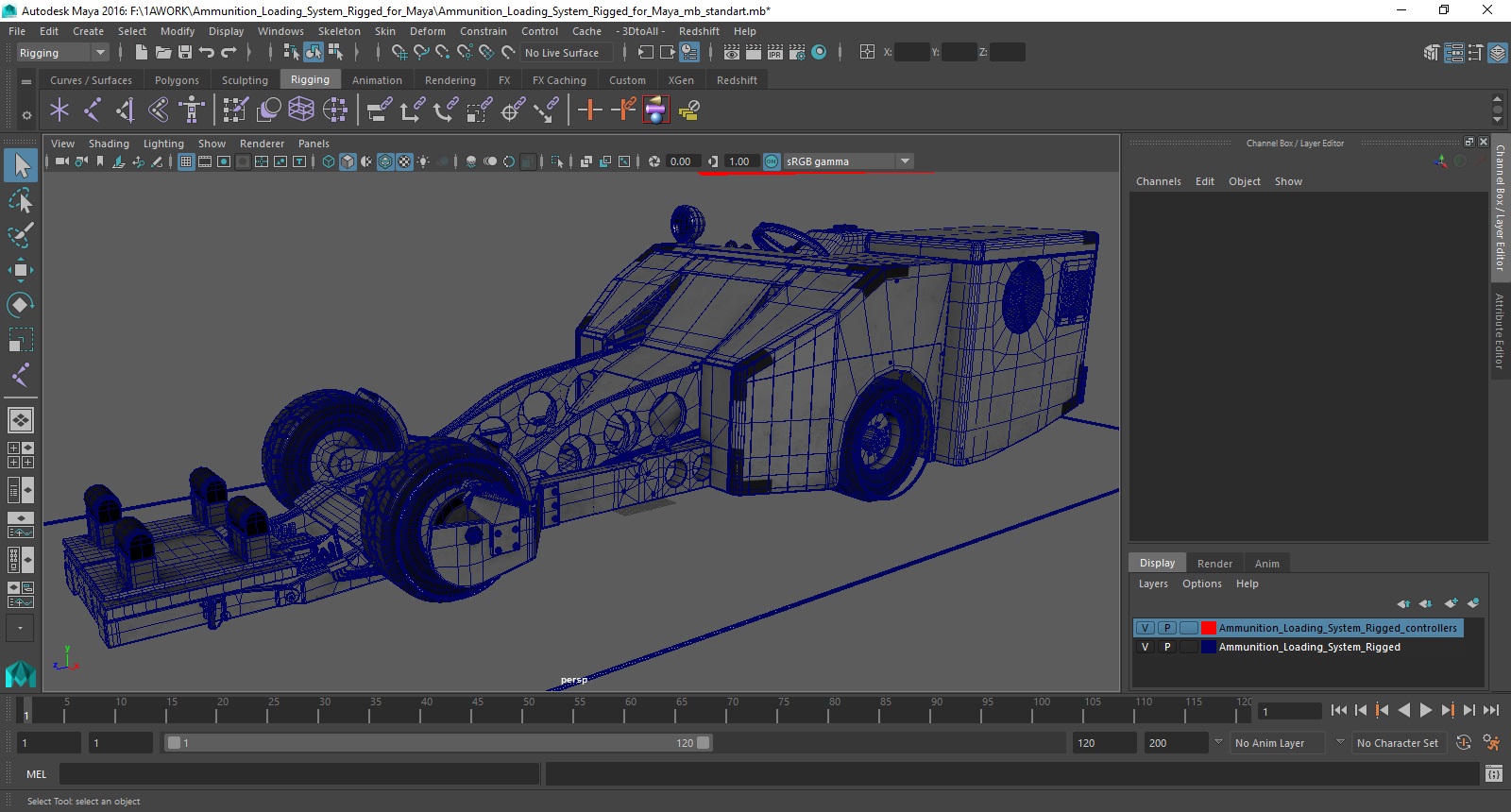Image resolution: width=1511 pixels, height=812 pixels.
Task: Click the Set Key shelf icon
Action: 590,110
